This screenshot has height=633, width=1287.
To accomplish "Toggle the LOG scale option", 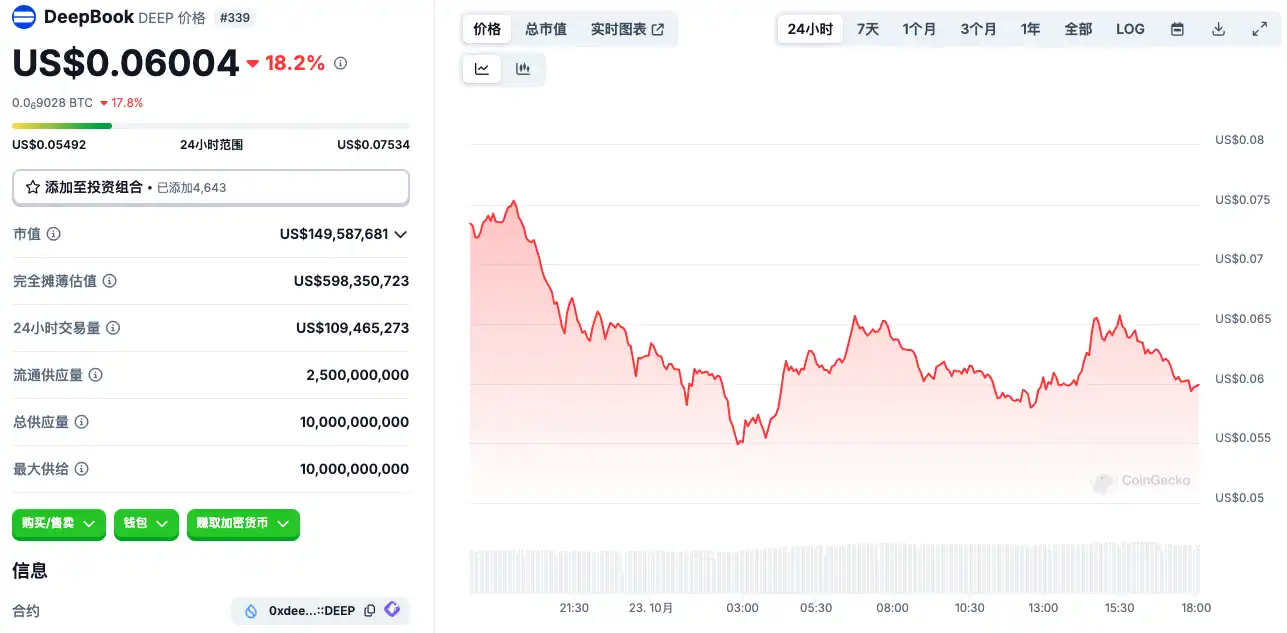I will [x=1130, y=29].
